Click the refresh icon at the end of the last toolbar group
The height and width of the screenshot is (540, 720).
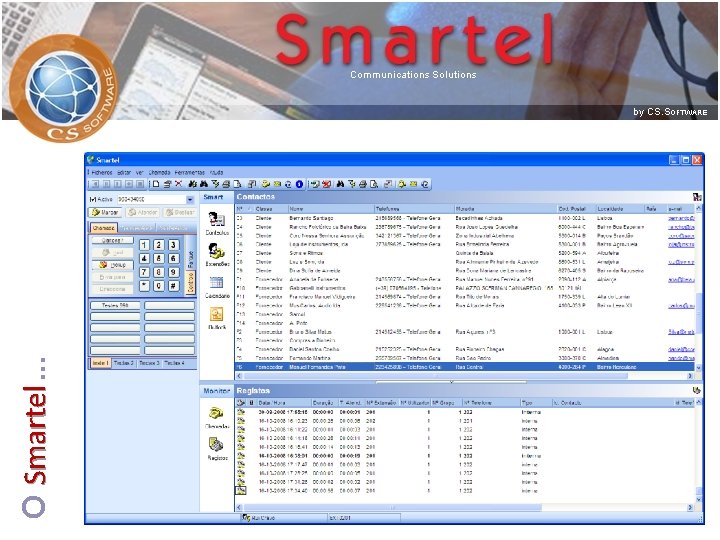click(x=425, y=184)
